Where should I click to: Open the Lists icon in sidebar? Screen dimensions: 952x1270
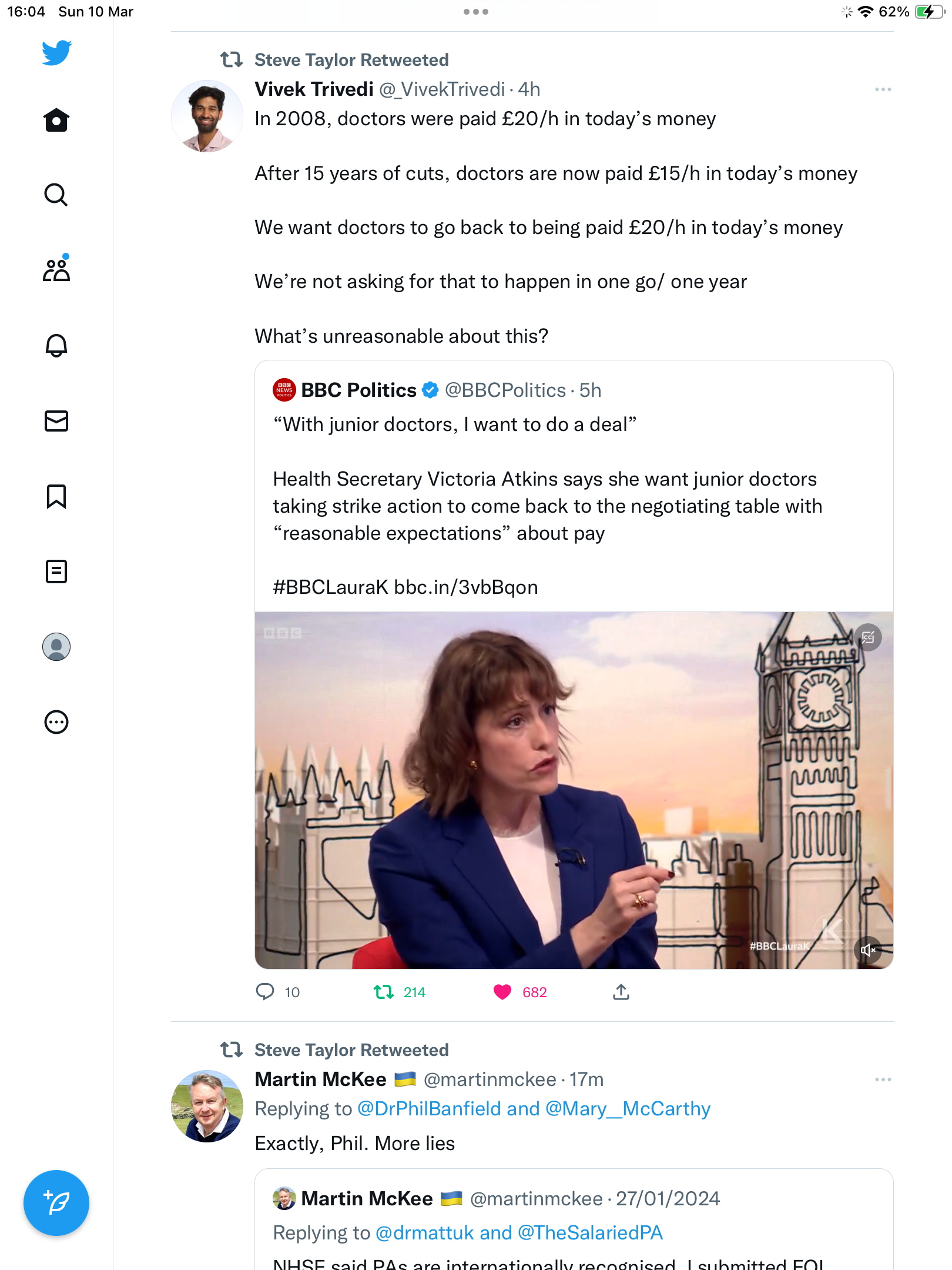[56, 571]
